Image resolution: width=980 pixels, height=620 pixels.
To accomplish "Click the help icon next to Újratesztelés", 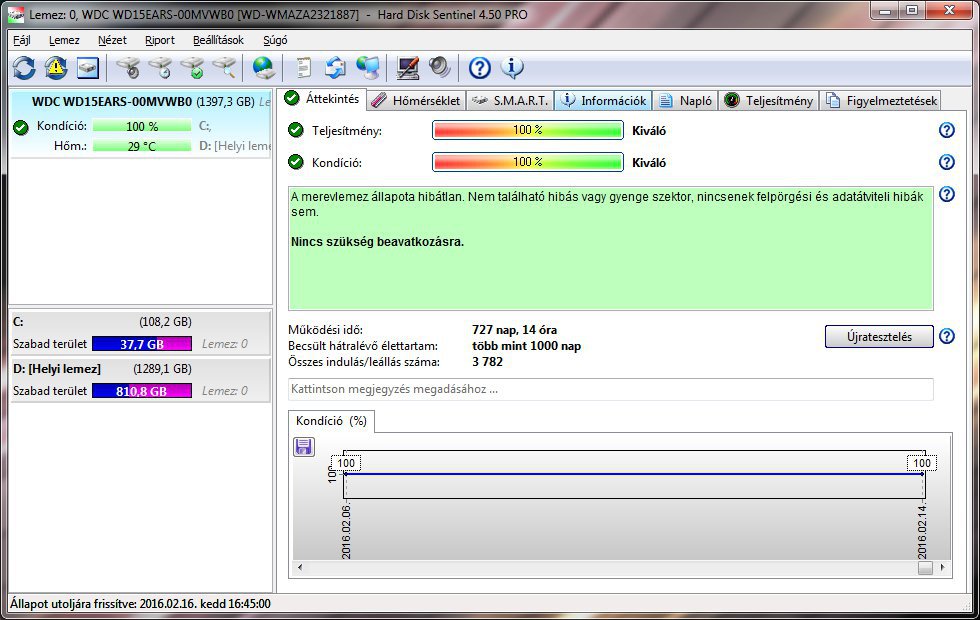I will [x=947, y=336].
